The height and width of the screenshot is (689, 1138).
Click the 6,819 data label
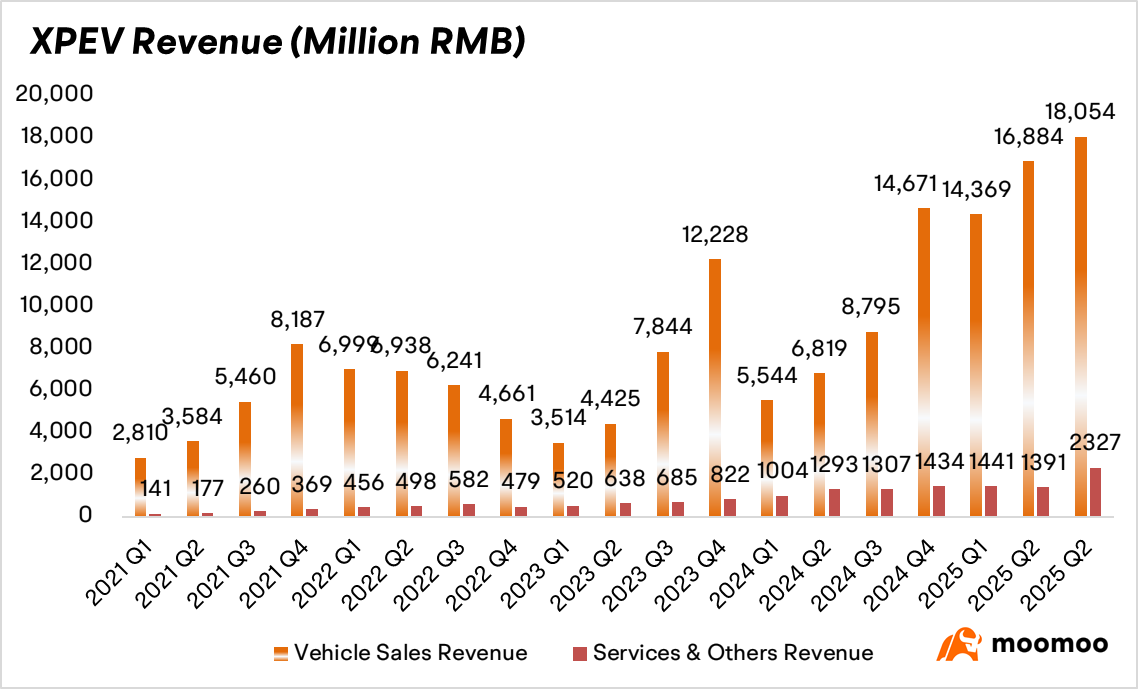coord(819,348)
